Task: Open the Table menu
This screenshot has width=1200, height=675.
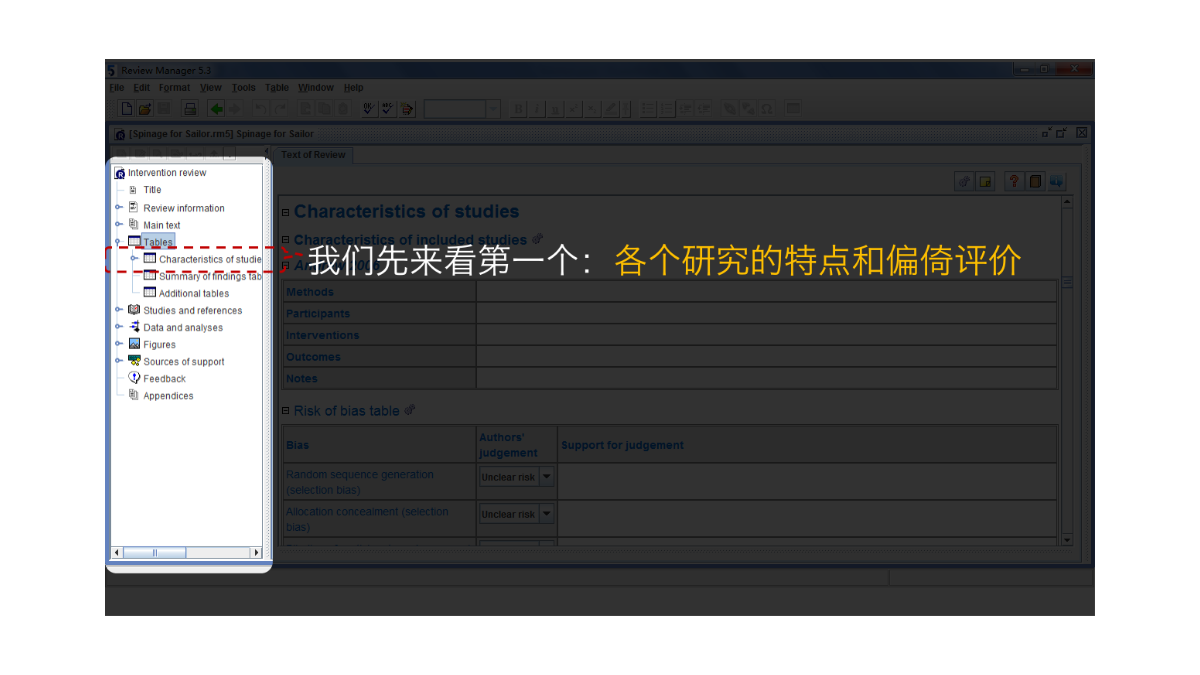Action: pos(277,88)
